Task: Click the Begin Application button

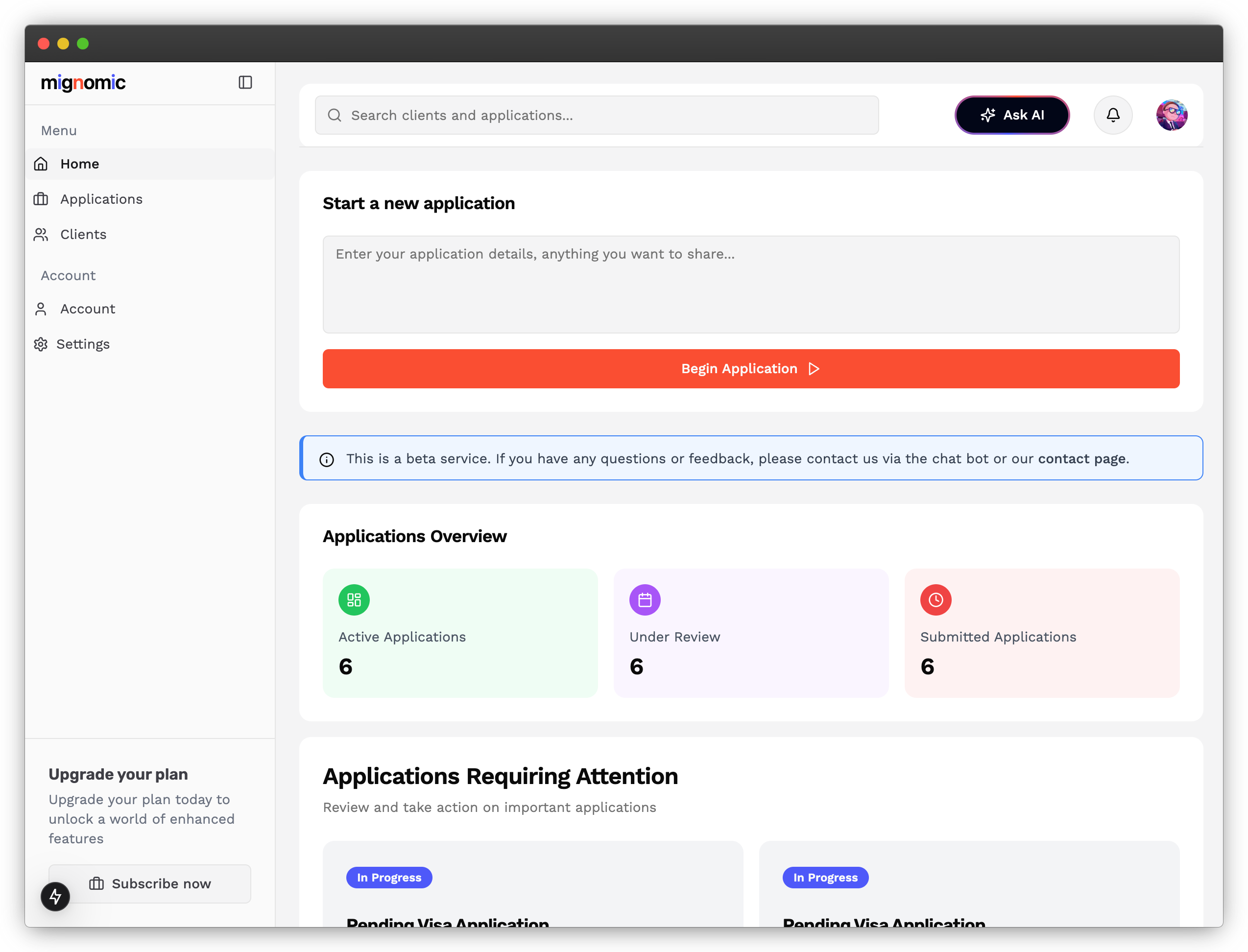Action: coord(751,368)
